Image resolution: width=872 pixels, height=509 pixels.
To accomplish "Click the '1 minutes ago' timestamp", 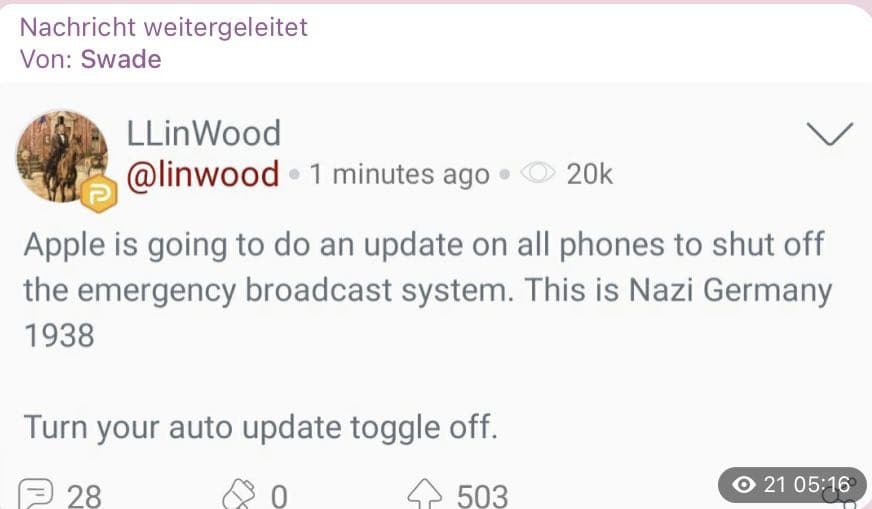I will point(400,174).
